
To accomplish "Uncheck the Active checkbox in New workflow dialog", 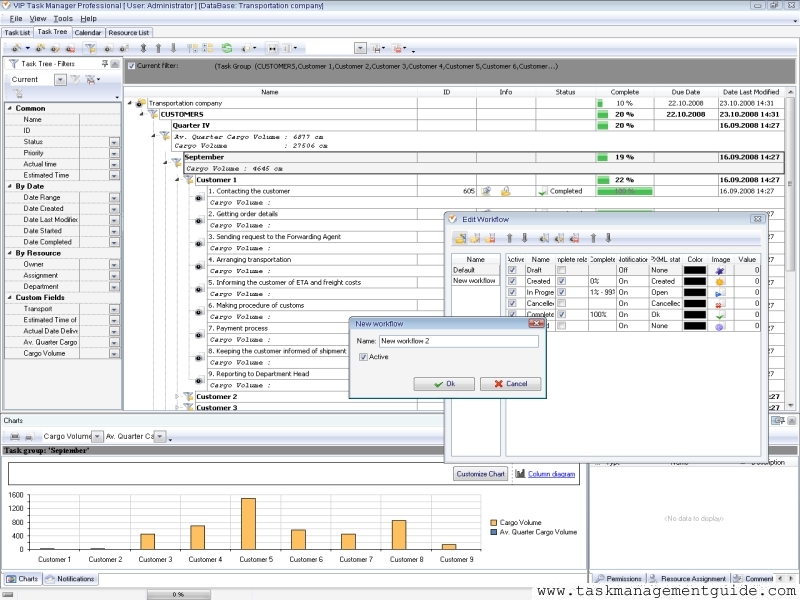I will pyautogui.click(x=364, y=357).
